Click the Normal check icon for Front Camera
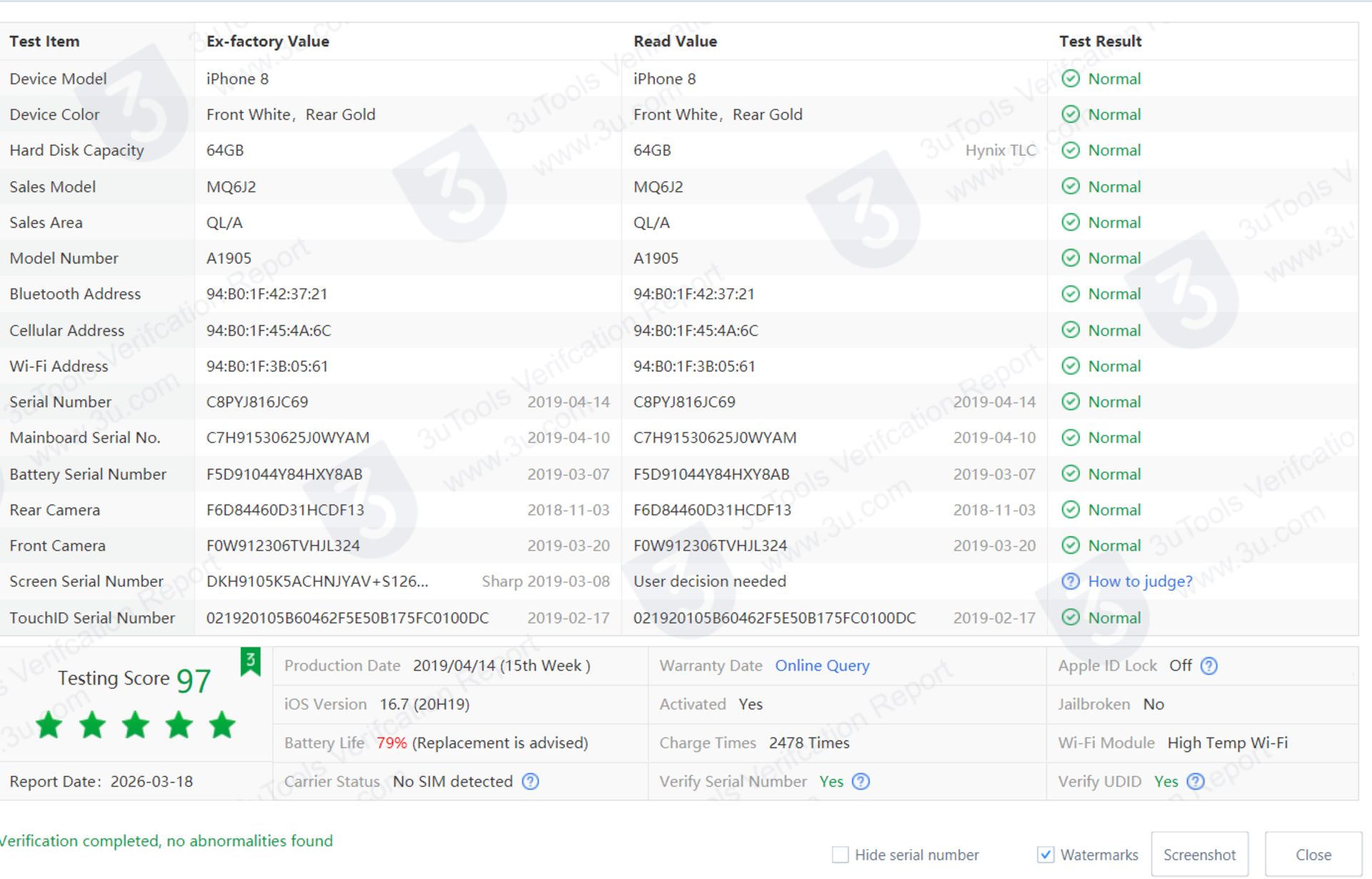 point(1070,545)
